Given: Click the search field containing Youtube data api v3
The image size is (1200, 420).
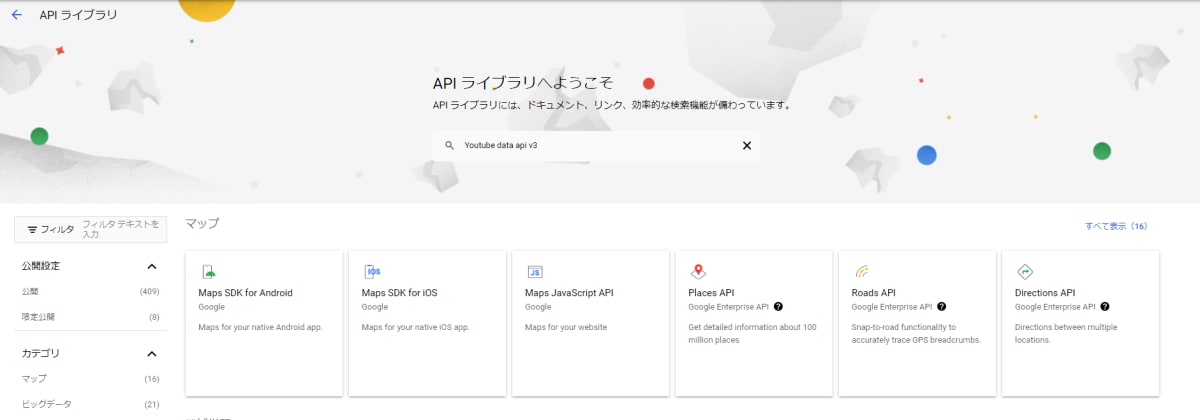Looking at the screenshot, I should click(596, 145).
